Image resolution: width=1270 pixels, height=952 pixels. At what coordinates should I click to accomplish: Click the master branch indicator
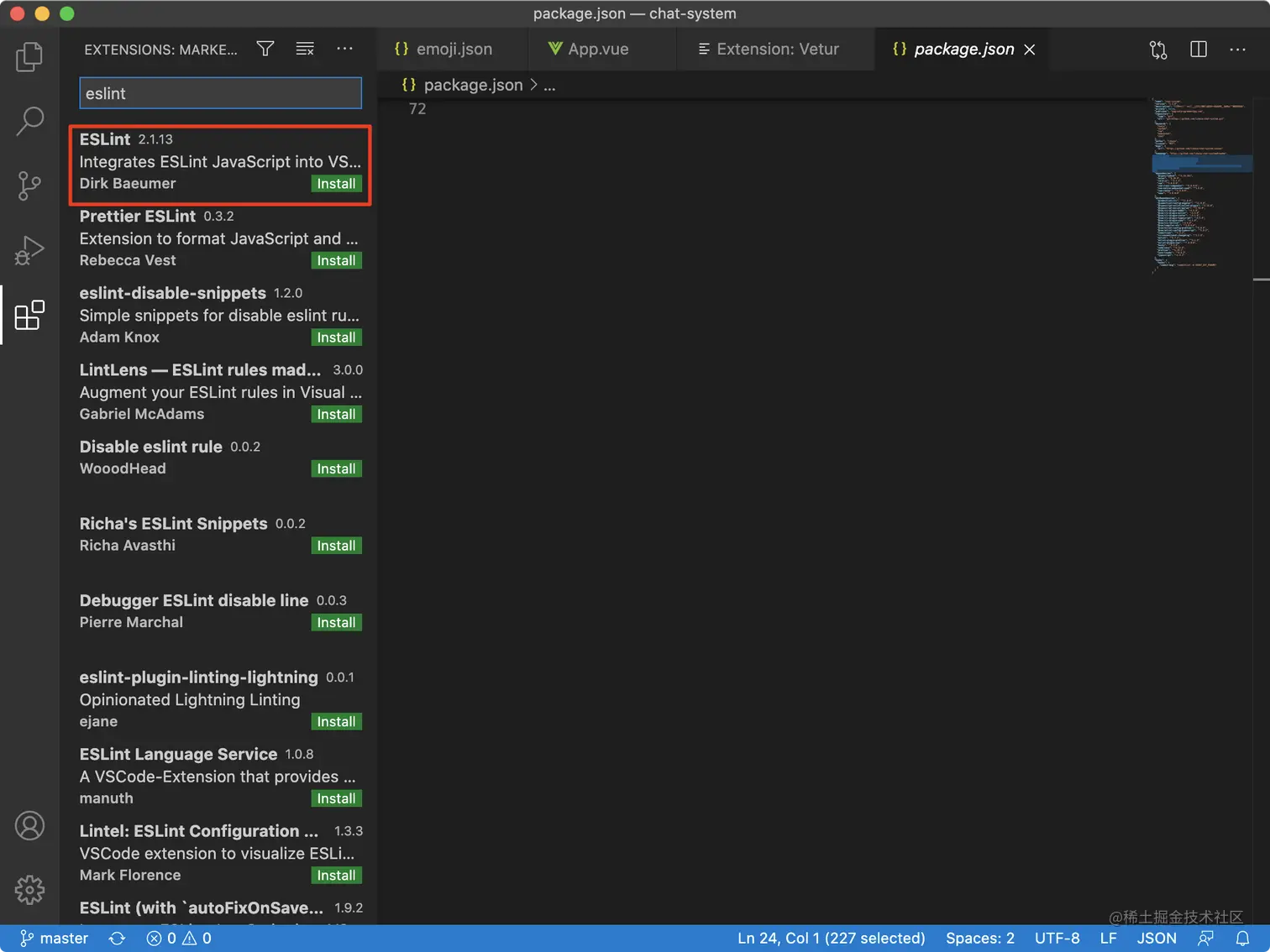pos(54,939)
